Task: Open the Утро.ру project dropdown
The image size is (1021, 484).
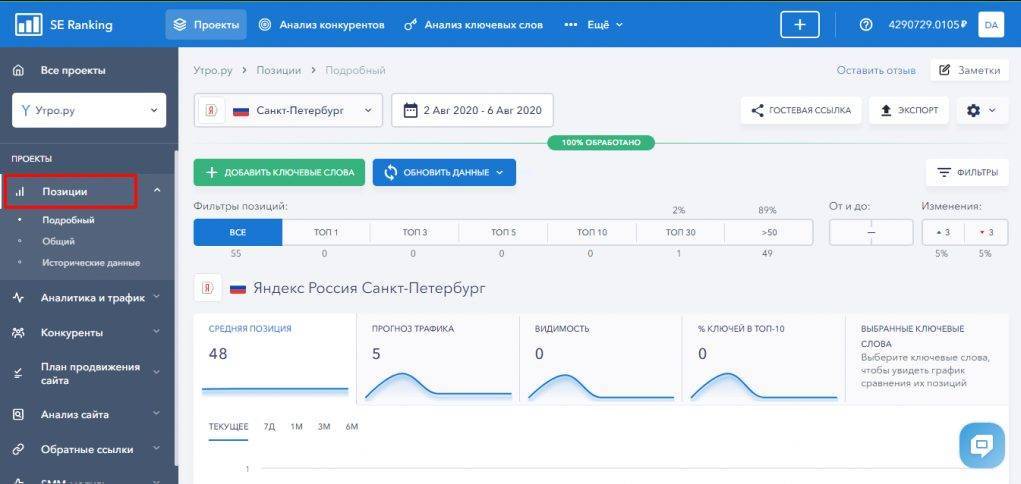Action: pyautogui.click(x=89, y=111)
